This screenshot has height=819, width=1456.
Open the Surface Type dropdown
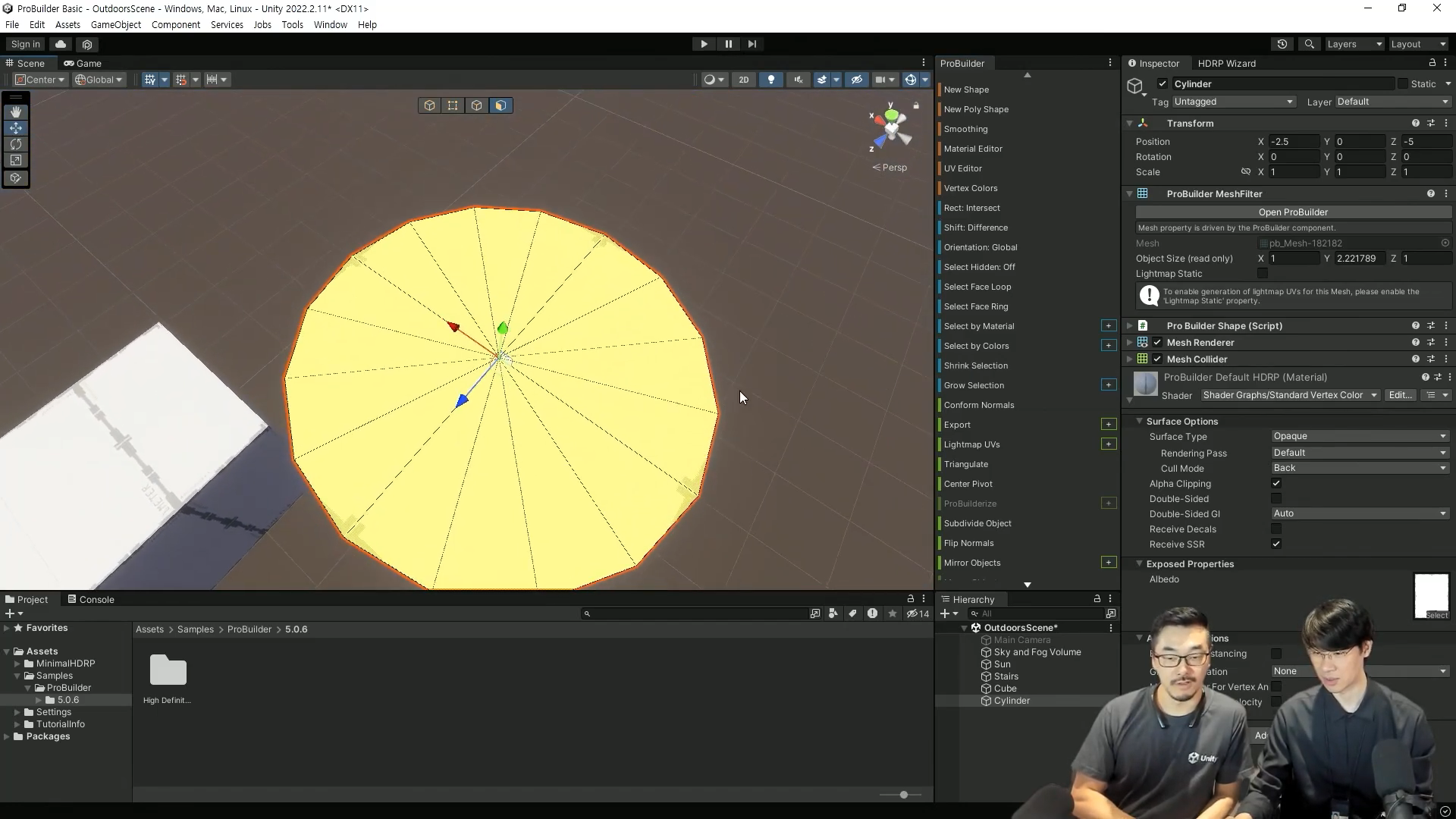tap(1359, 437)
